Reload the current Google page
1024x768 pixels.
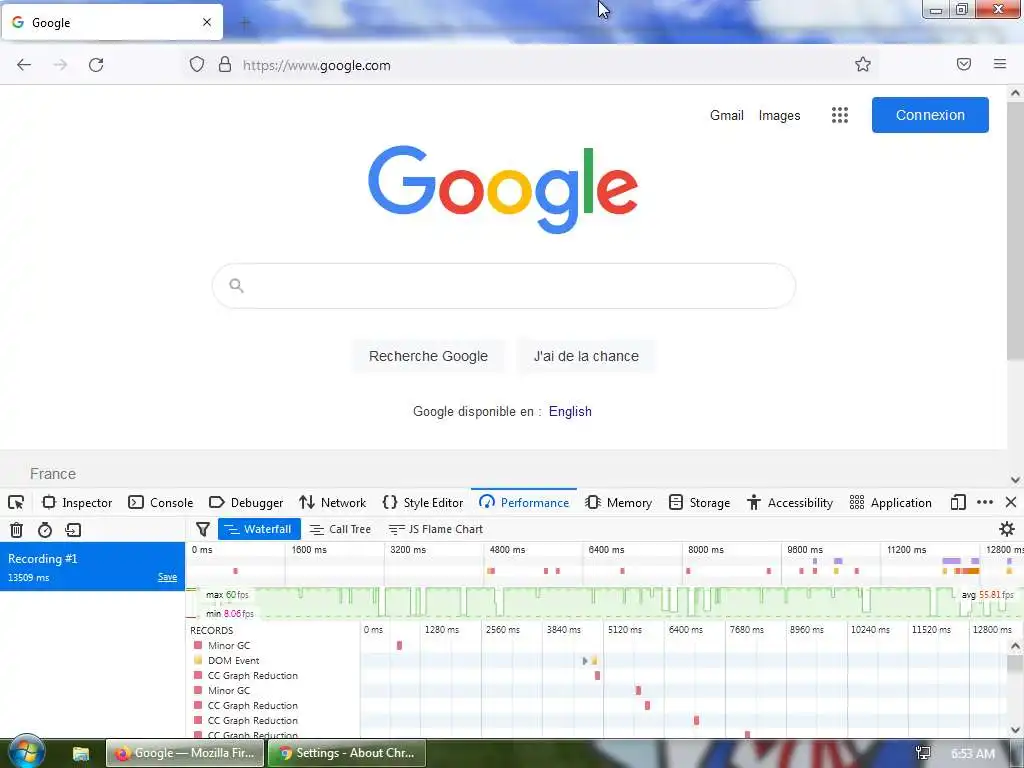point(96,65)
